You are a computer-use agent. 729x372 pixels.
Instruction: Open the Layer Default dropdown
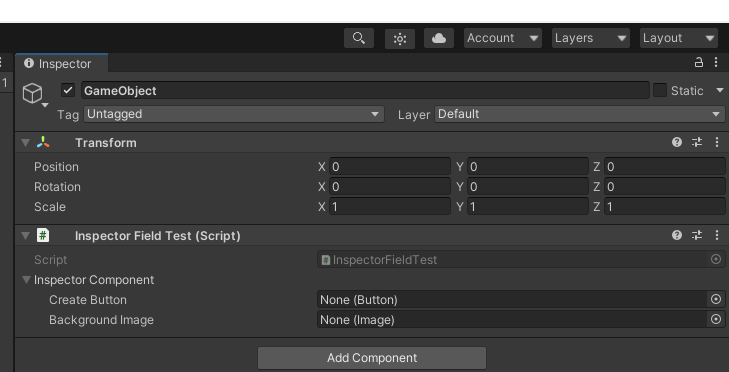(580, 114)
